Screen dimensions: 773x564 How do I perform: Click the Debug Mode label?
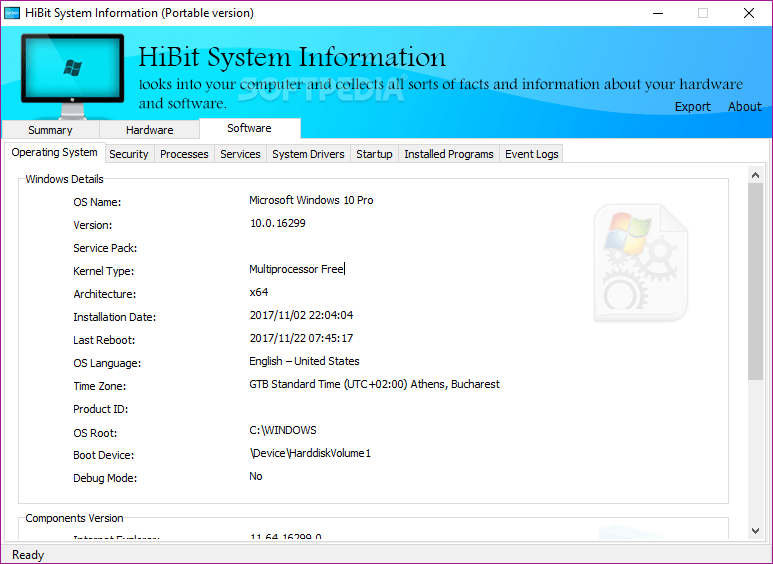tap(105, 478)
